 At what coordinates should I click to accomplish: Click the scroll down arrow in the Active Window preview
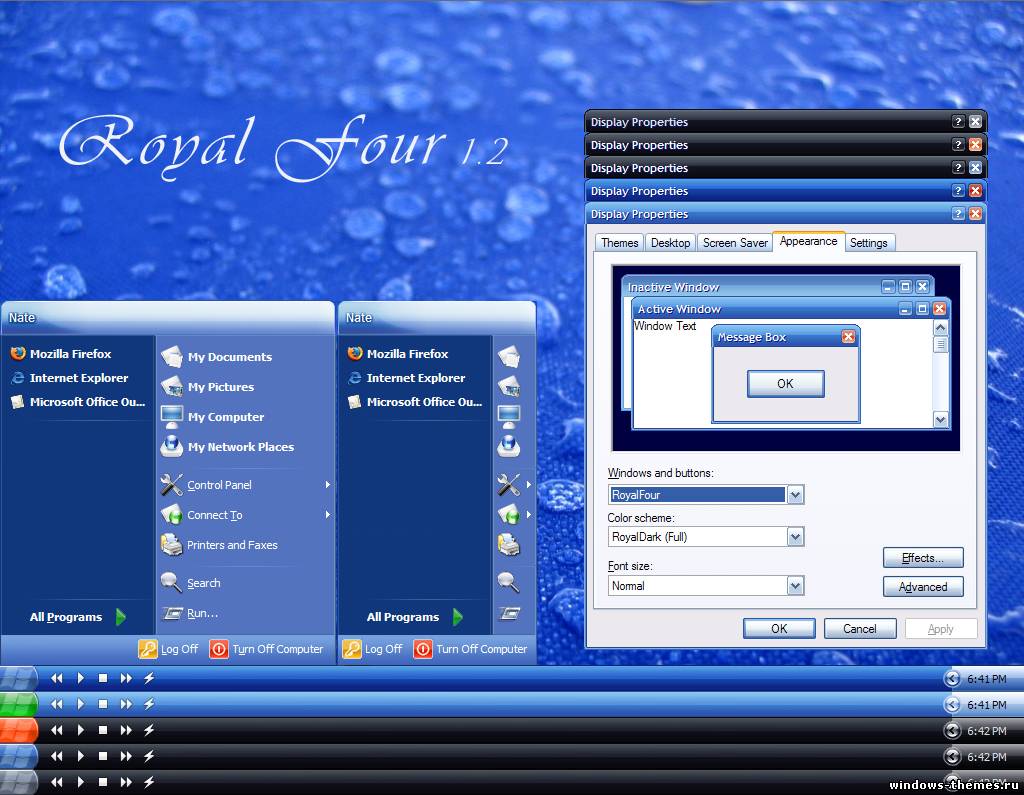click(x=940, y=419)
